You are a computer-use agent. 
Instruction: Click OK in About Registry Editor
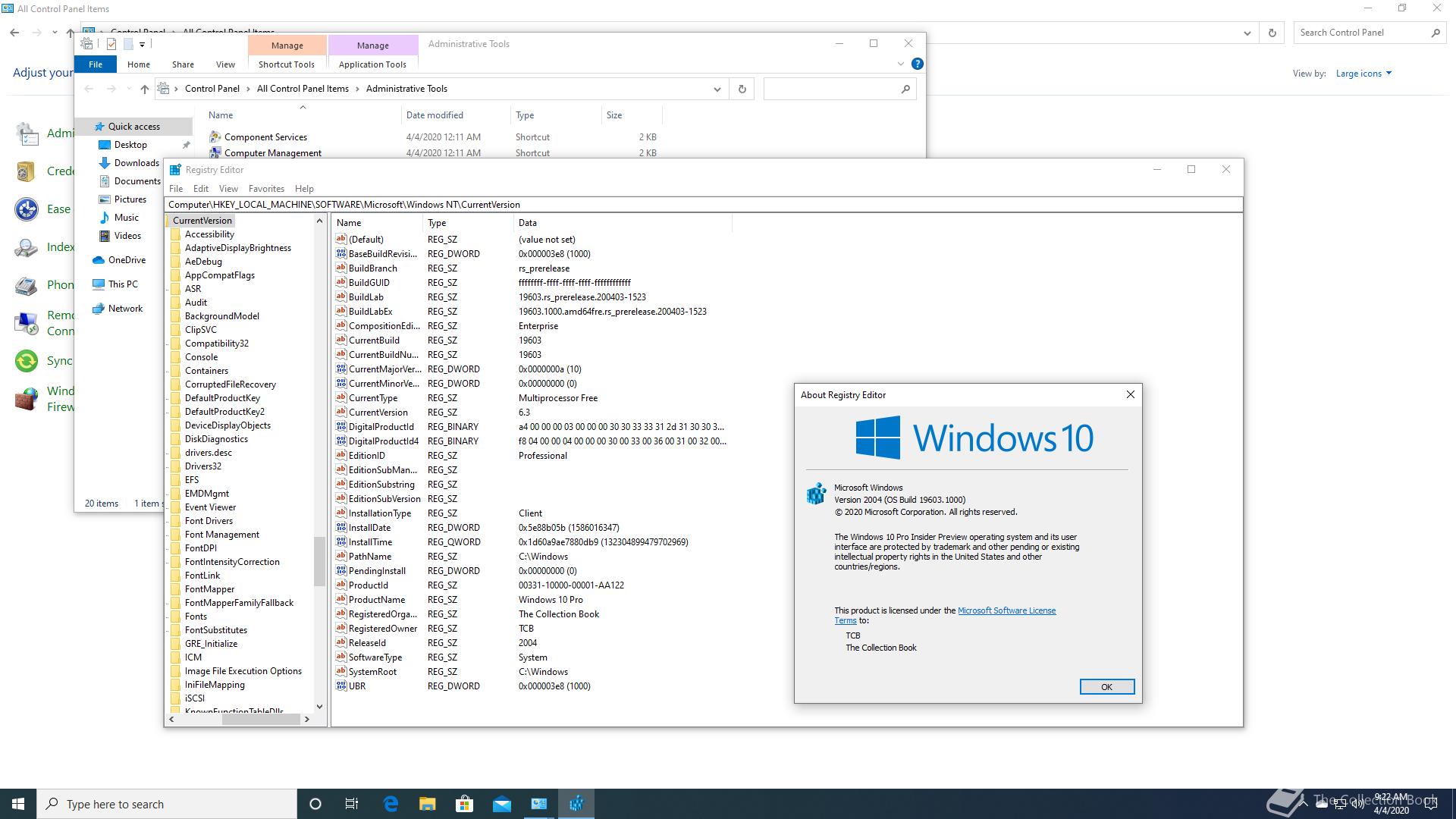tap(1106, 687)
